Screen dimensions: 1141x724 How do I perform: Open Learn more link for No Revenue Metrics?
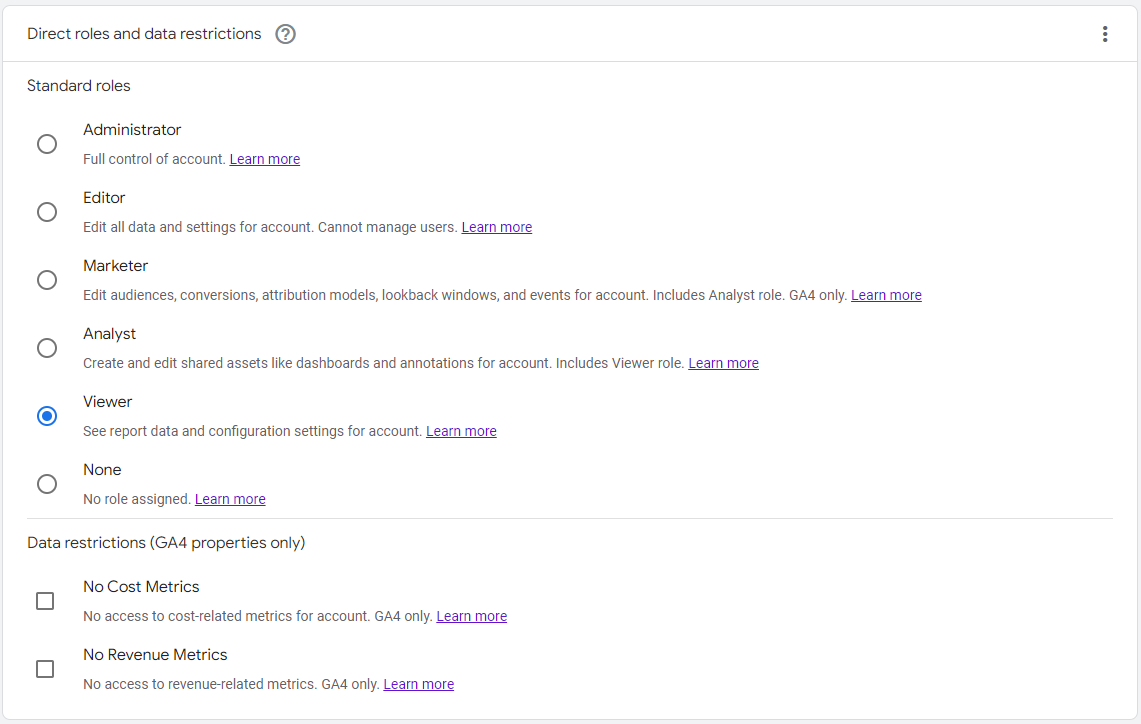(x=418, y=684)
